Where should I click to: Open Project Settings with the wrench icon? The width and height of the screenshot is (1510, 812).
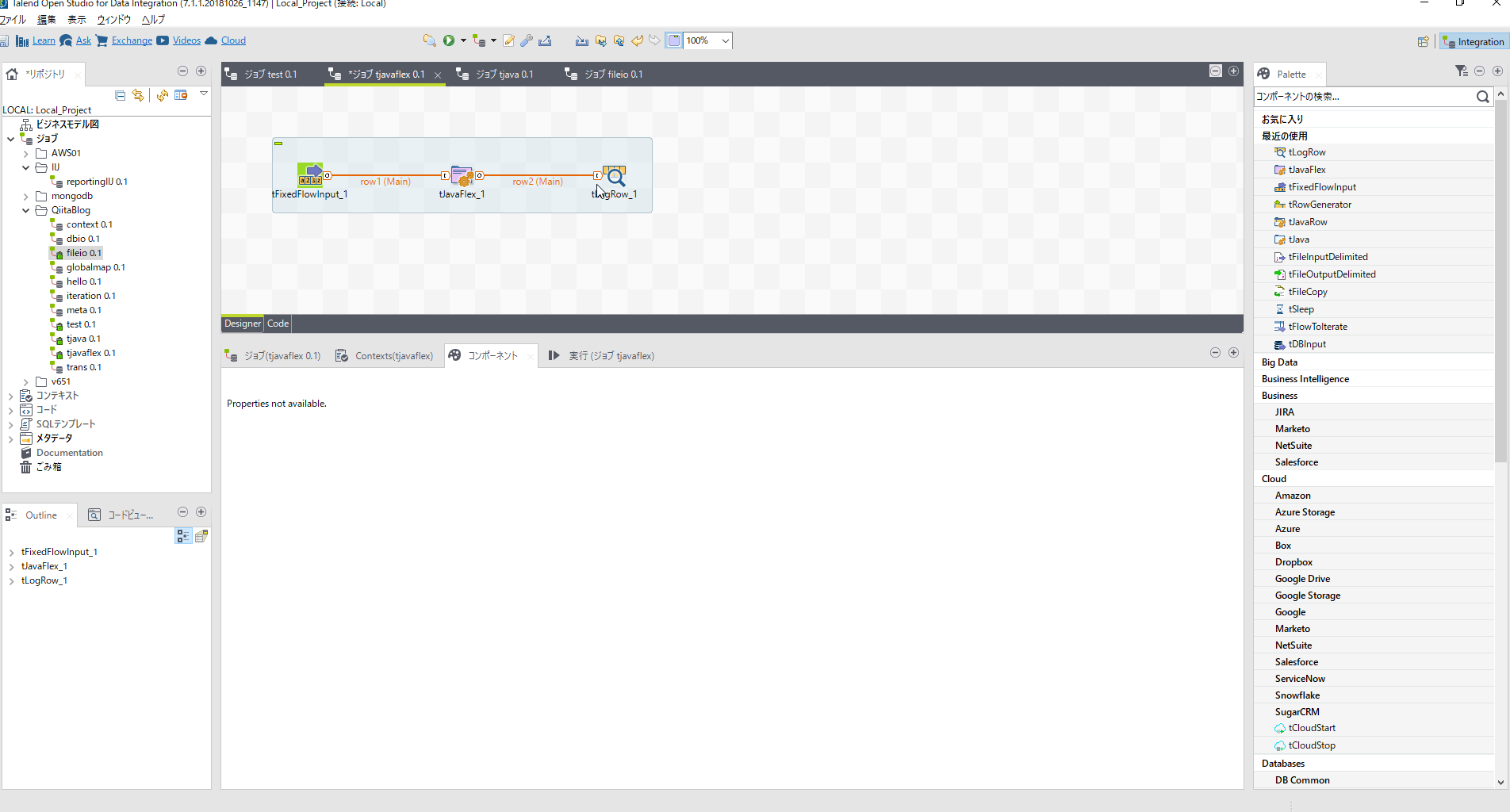pos(526,40)
